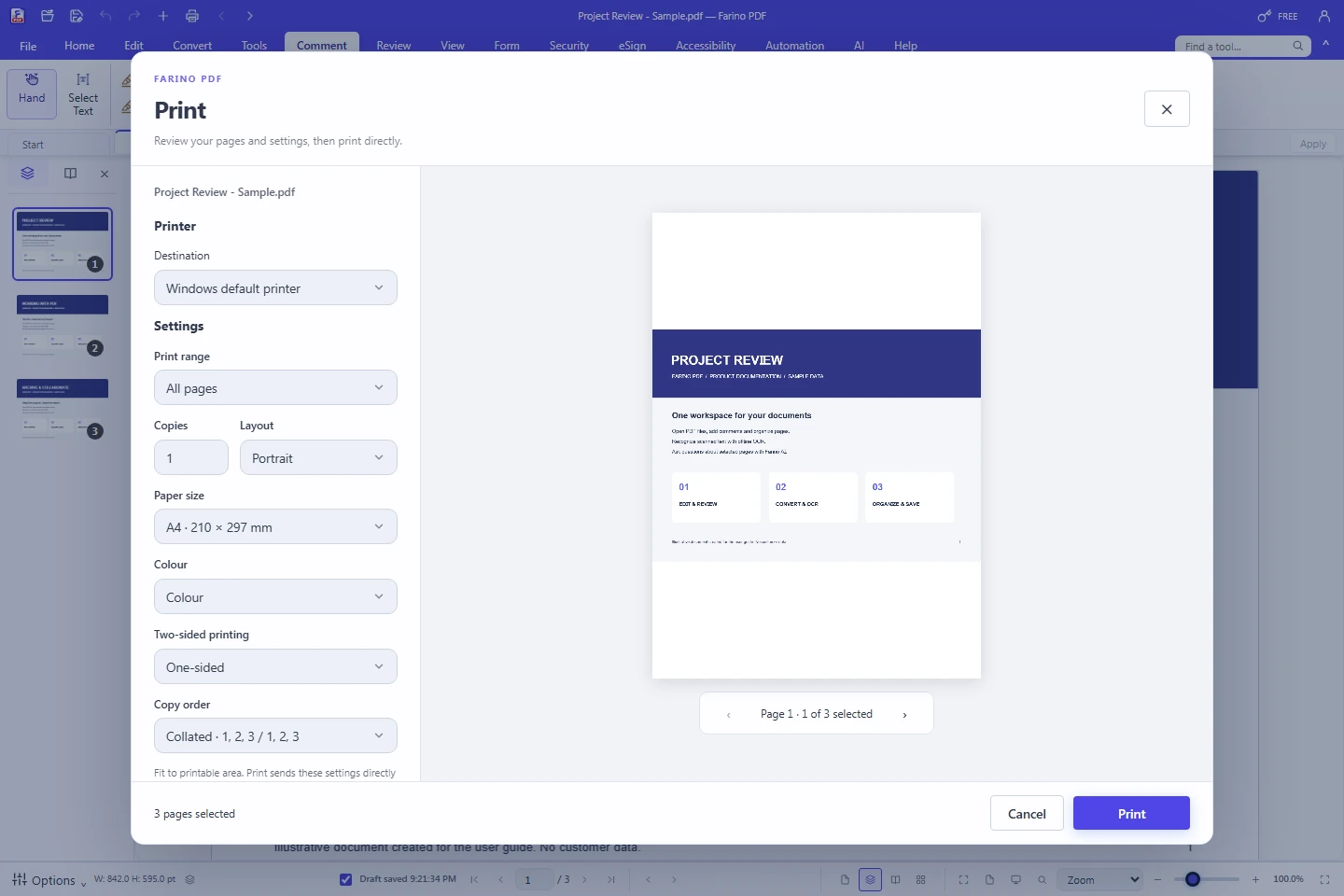Click Cancel in the Print dialog
The image size is (1344, 896).
pos(1027,813)
